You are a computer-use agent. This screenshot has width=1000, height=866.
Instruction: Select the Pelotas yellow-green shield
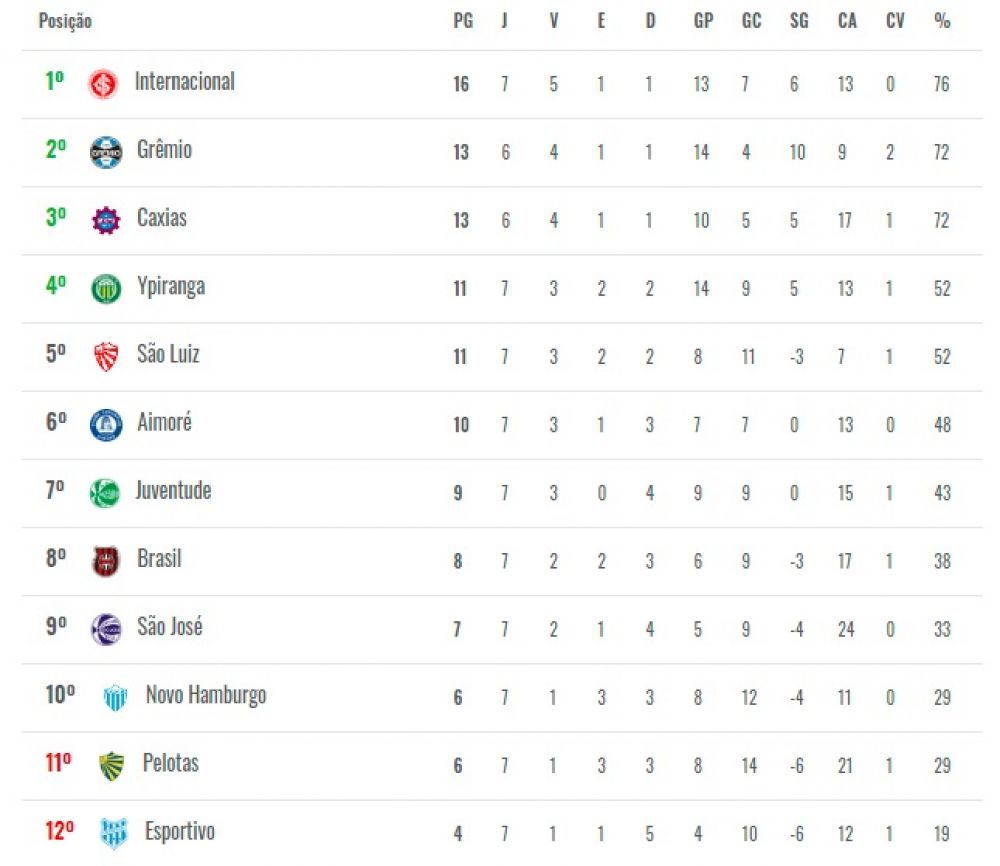pyautogui.click(x=112, y=766)
